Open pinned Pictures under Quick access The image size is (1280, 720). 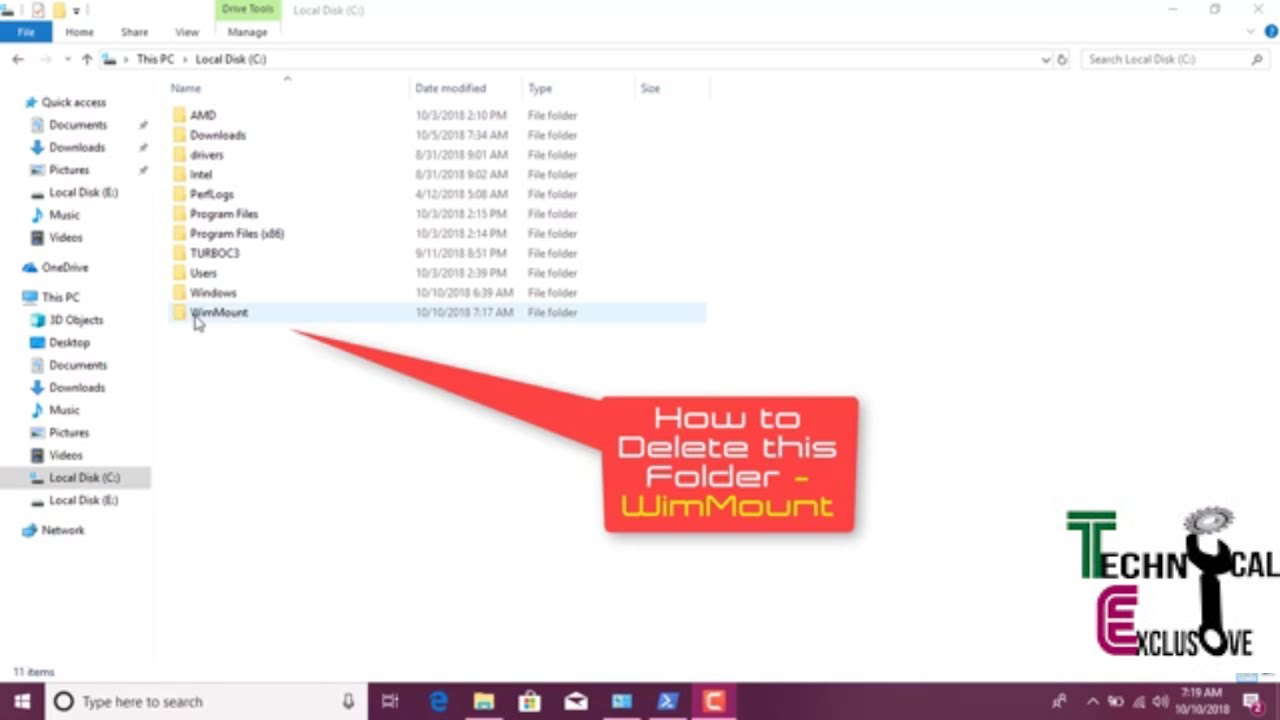69,170
